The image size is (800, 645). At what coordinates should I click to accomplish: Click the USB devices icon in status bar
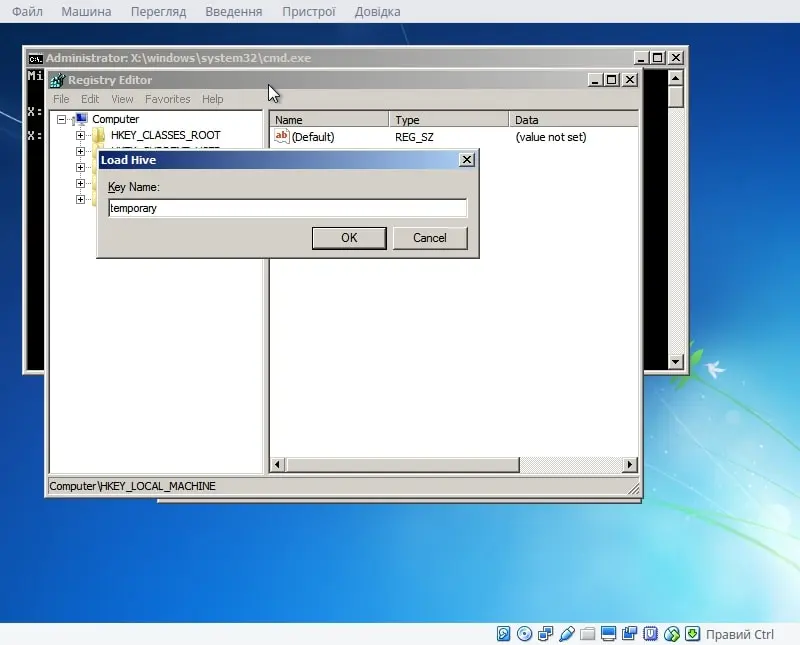pyautogui.click(x=567, y=634)
